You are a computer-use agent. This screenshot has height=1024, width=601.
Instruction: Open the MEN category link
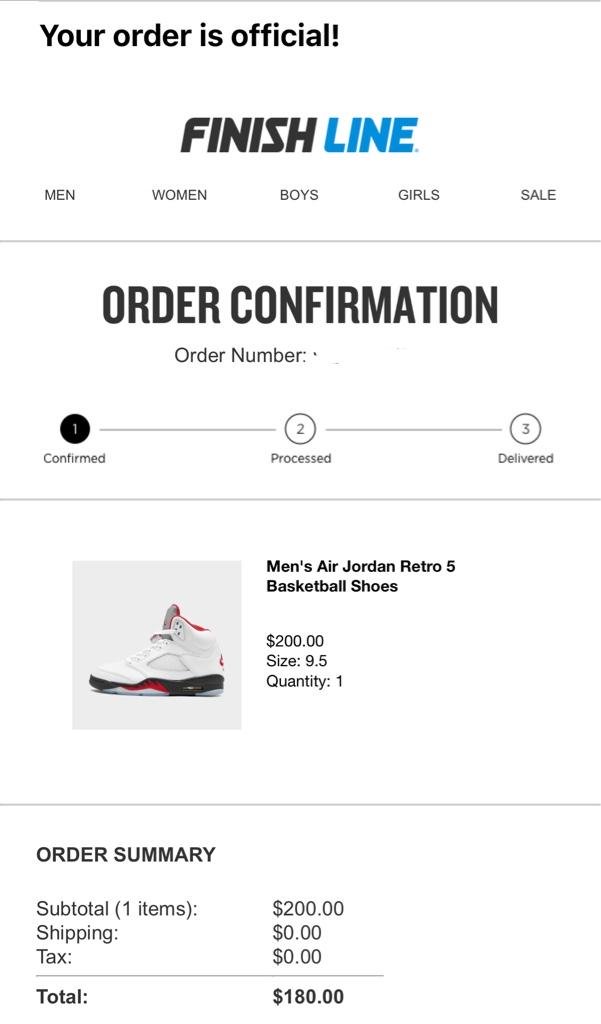60,195
